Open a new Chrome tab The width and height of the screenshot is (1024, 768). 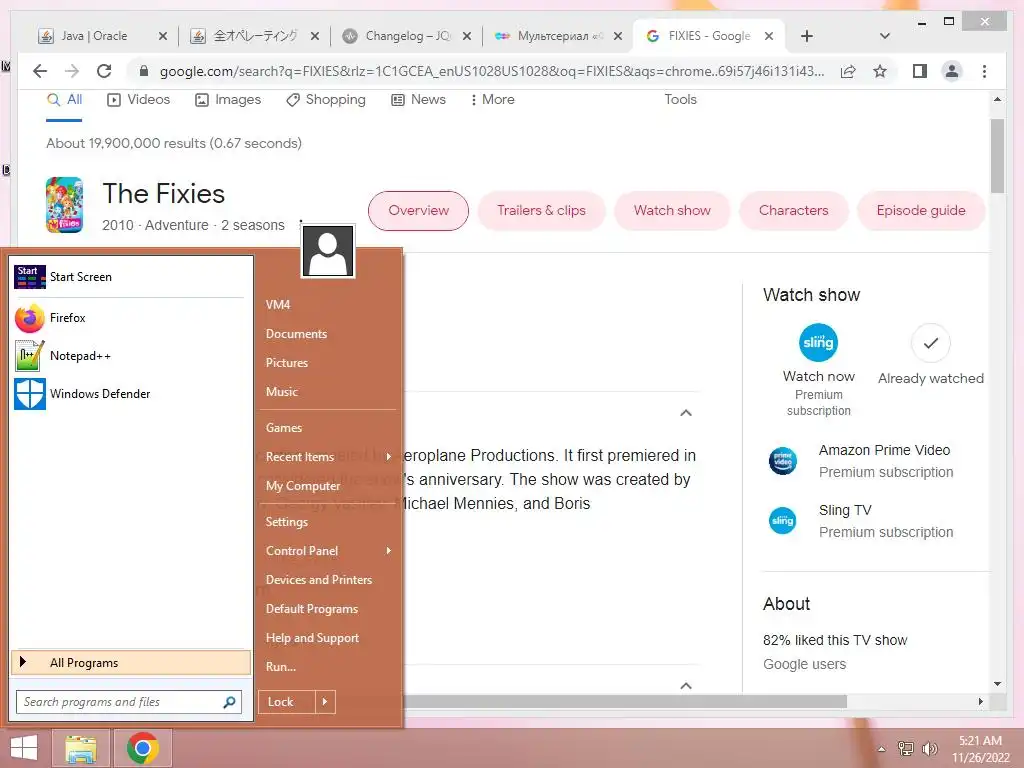click(807, 36)
